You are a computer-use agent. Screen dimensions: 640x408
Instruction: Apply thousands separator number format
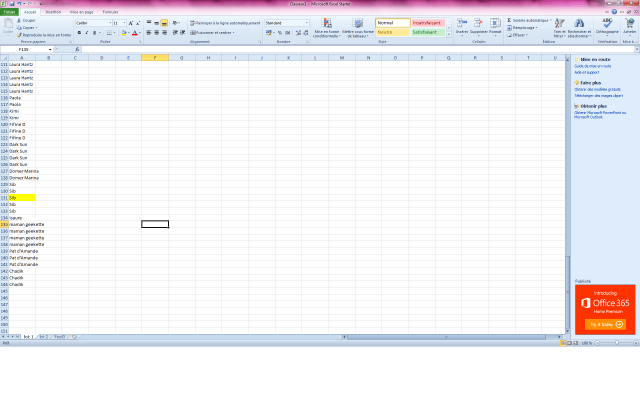pos(288,33)
